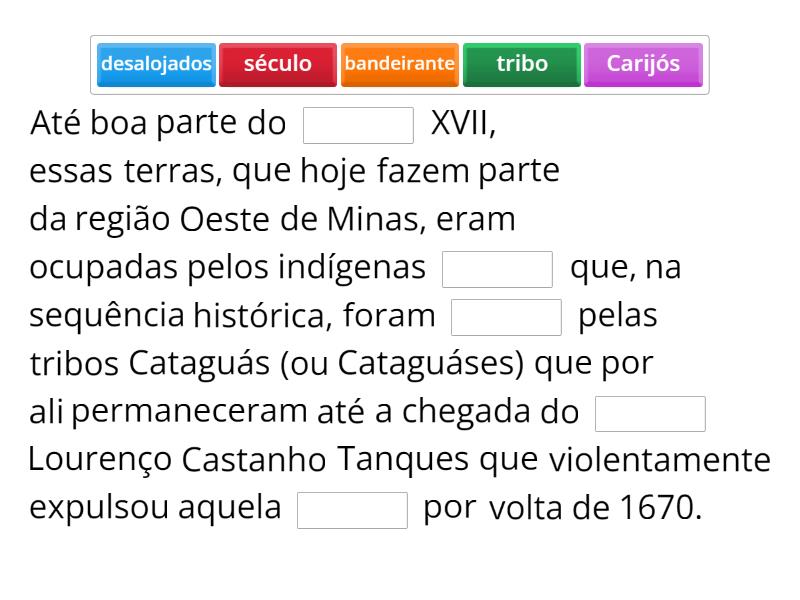Click the word 'XVII' in the text

(x=462, y=124)
